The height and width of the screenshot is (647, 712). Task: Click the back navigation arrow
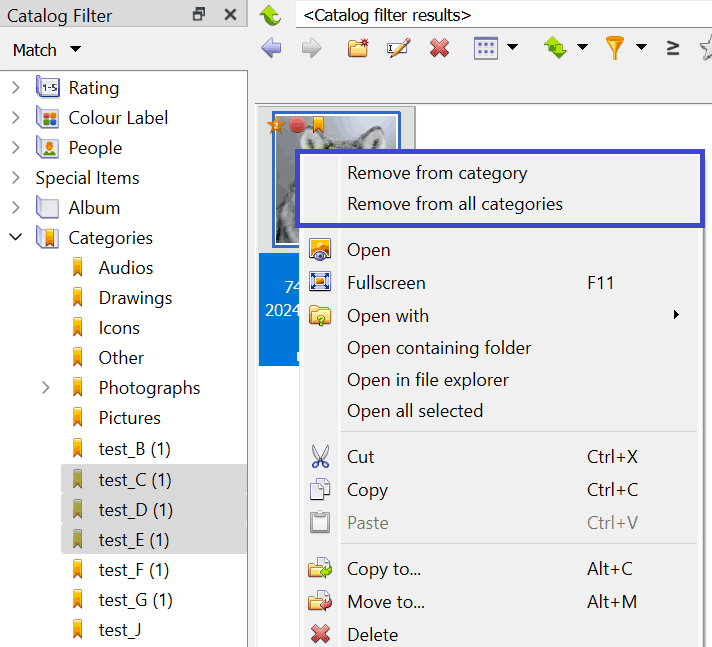271,48
